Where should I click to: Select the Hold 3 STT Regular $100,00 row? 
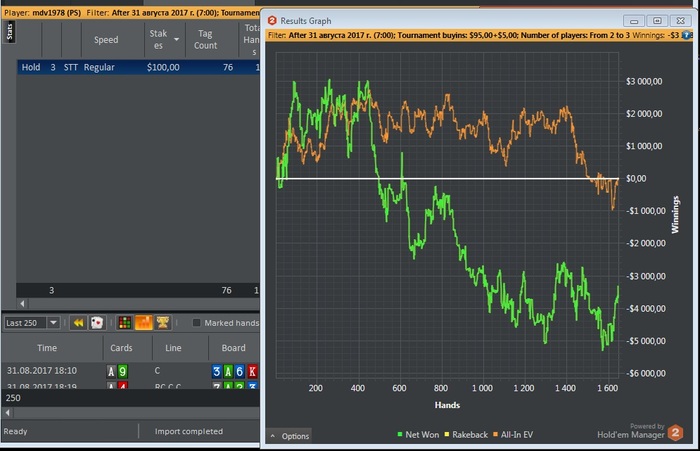point(138,67)
